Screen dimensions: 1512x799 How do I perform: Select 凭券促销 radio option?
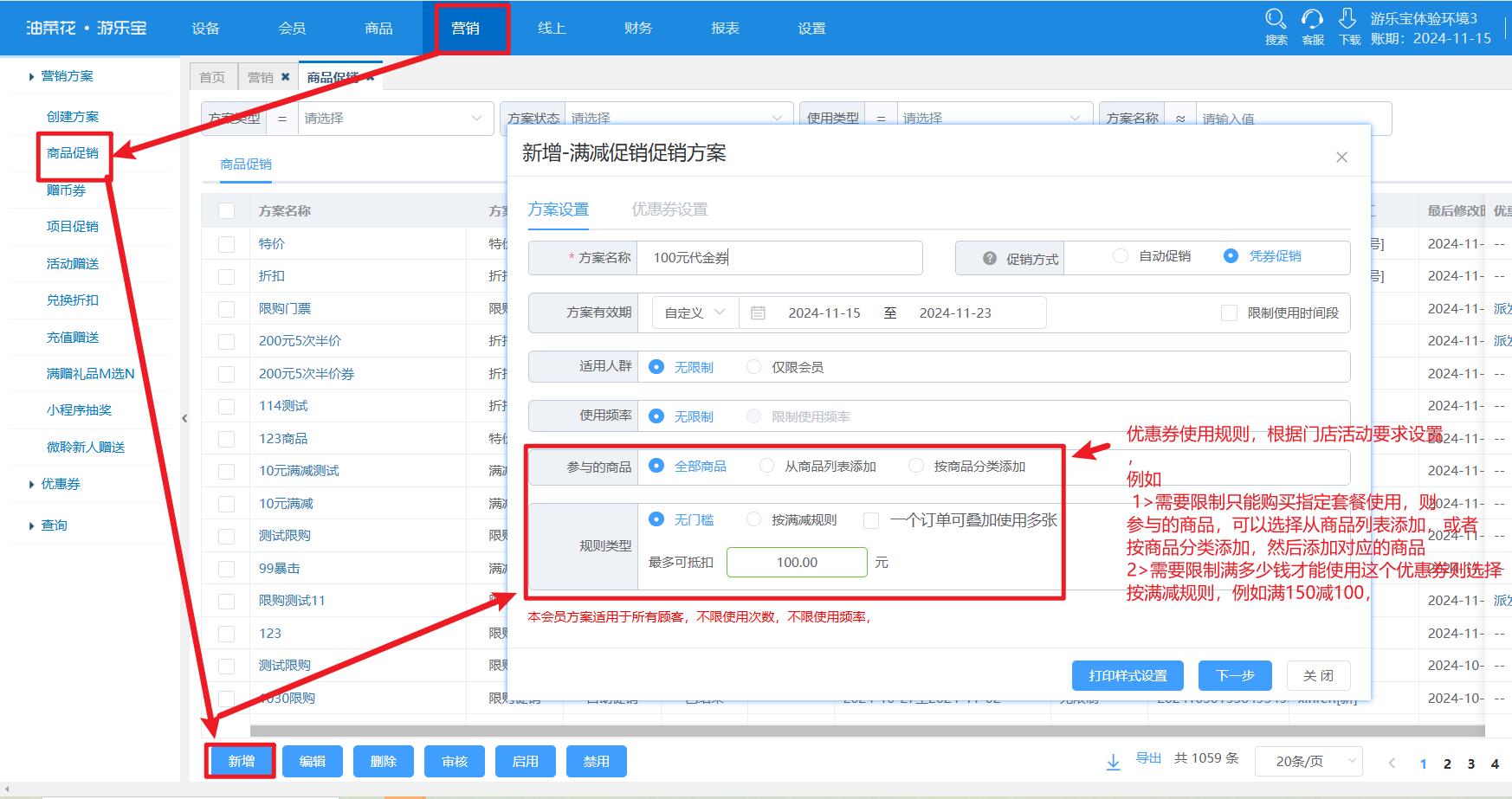(1231, 256)
